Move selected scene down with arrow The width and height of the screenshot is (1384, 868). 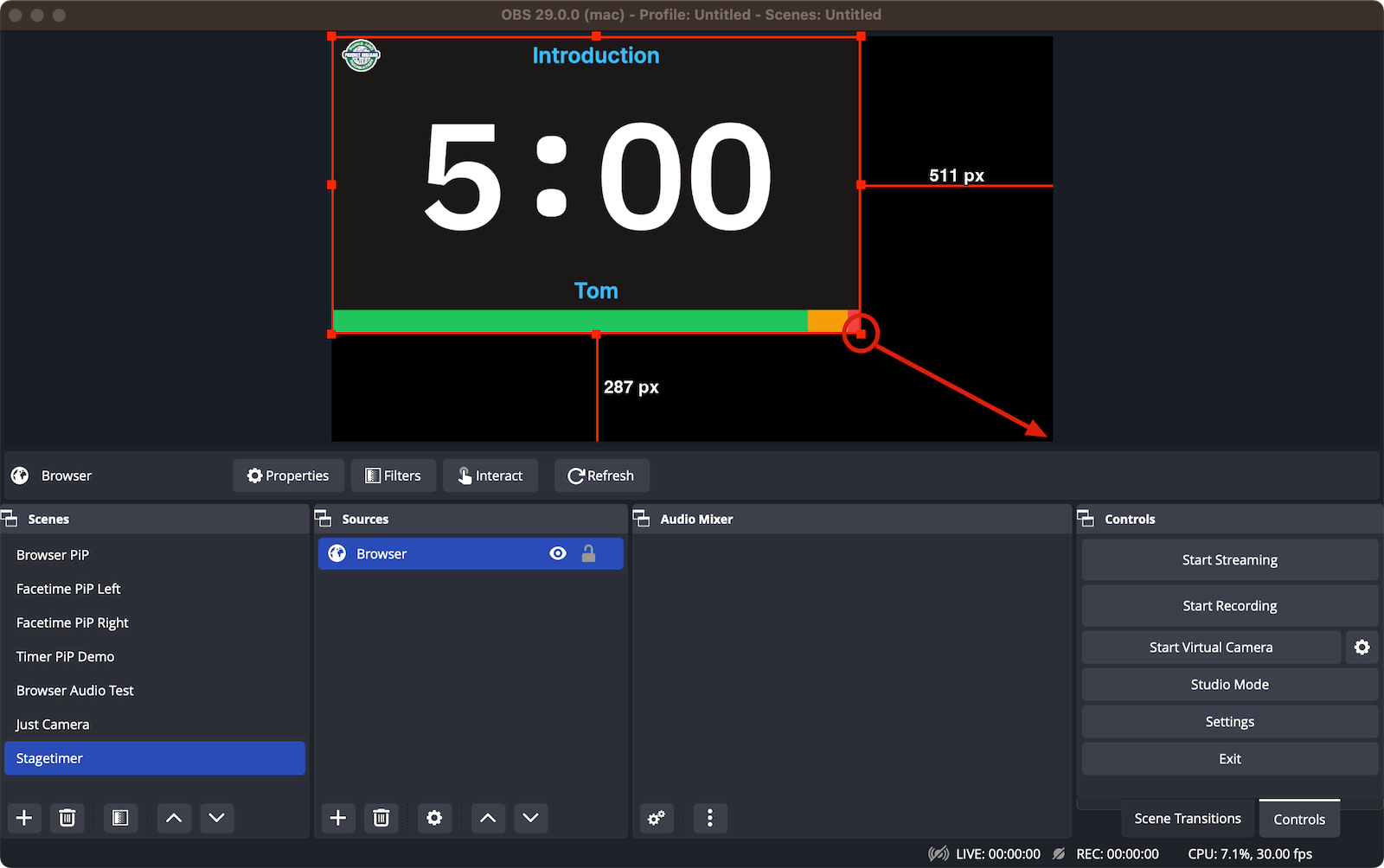click(x=217, y=818)
